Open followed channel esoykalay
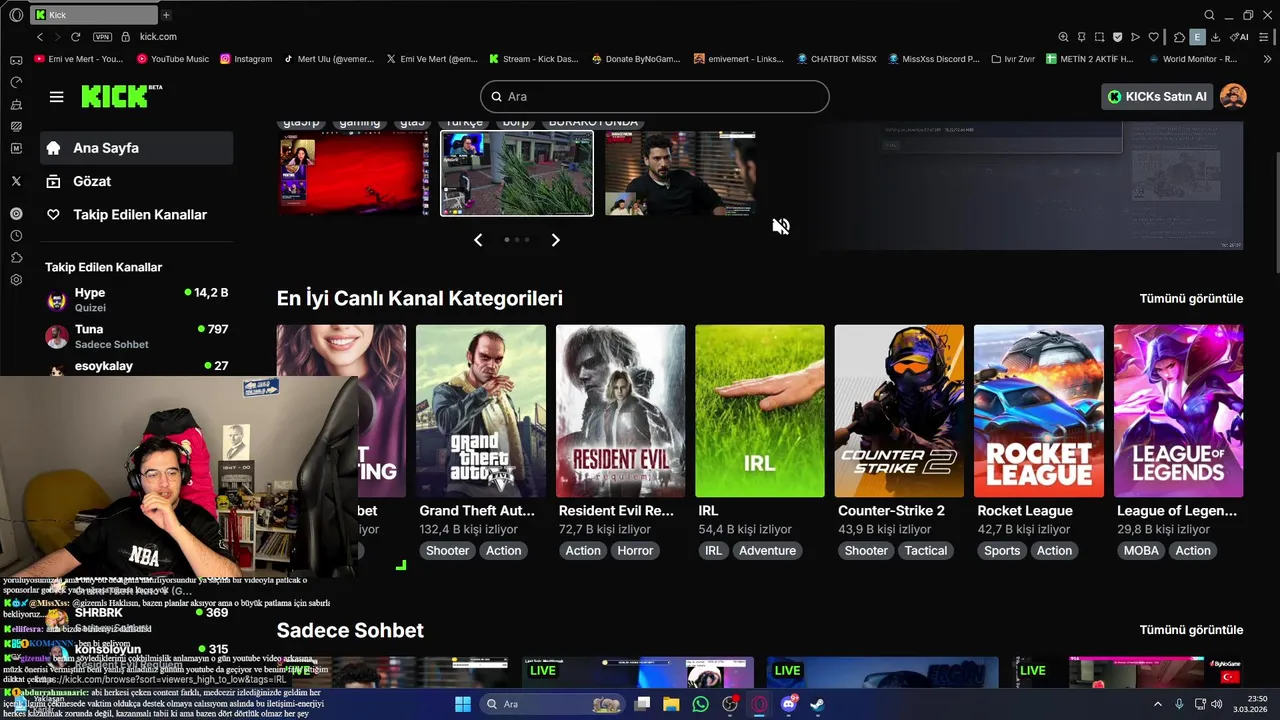Screen dimensions: 1280x720 [x=137, y=366]
